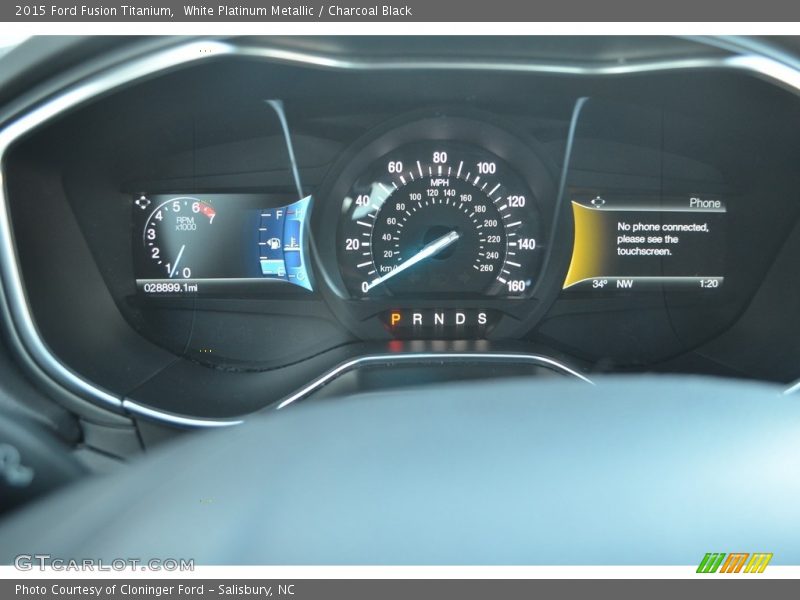Click the R gear indicator
Viewport: 800px width, 600px height.
(x=417, y=319)
